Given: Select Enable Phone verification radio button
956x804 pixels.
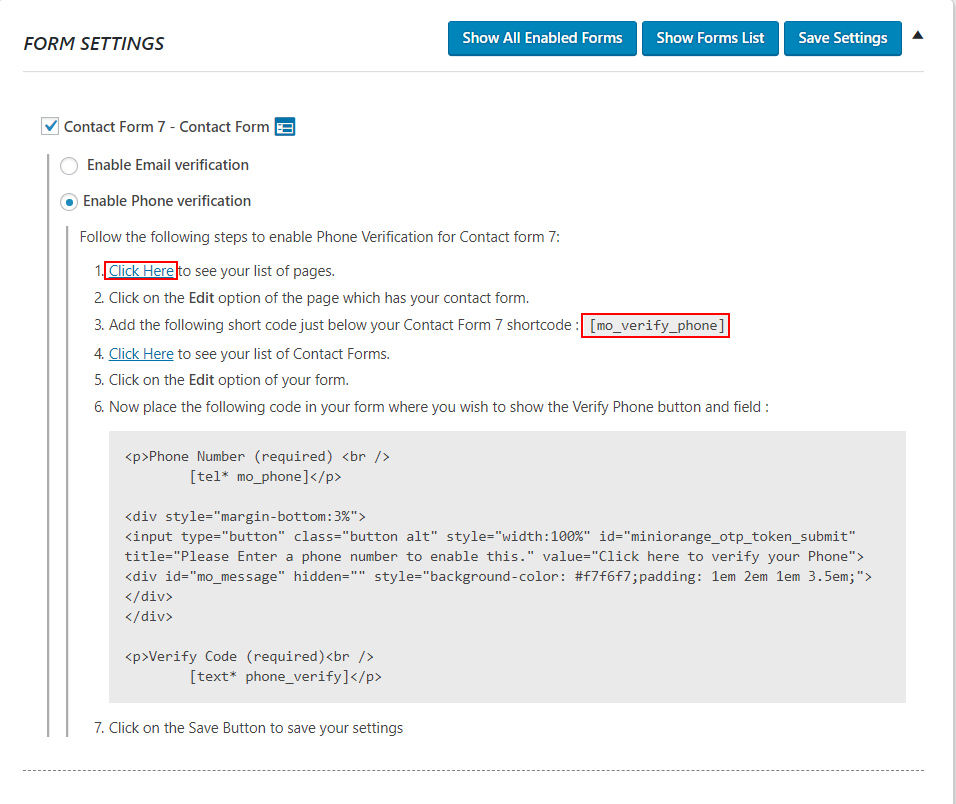Looking at the screenshot, I should [69, 202].
